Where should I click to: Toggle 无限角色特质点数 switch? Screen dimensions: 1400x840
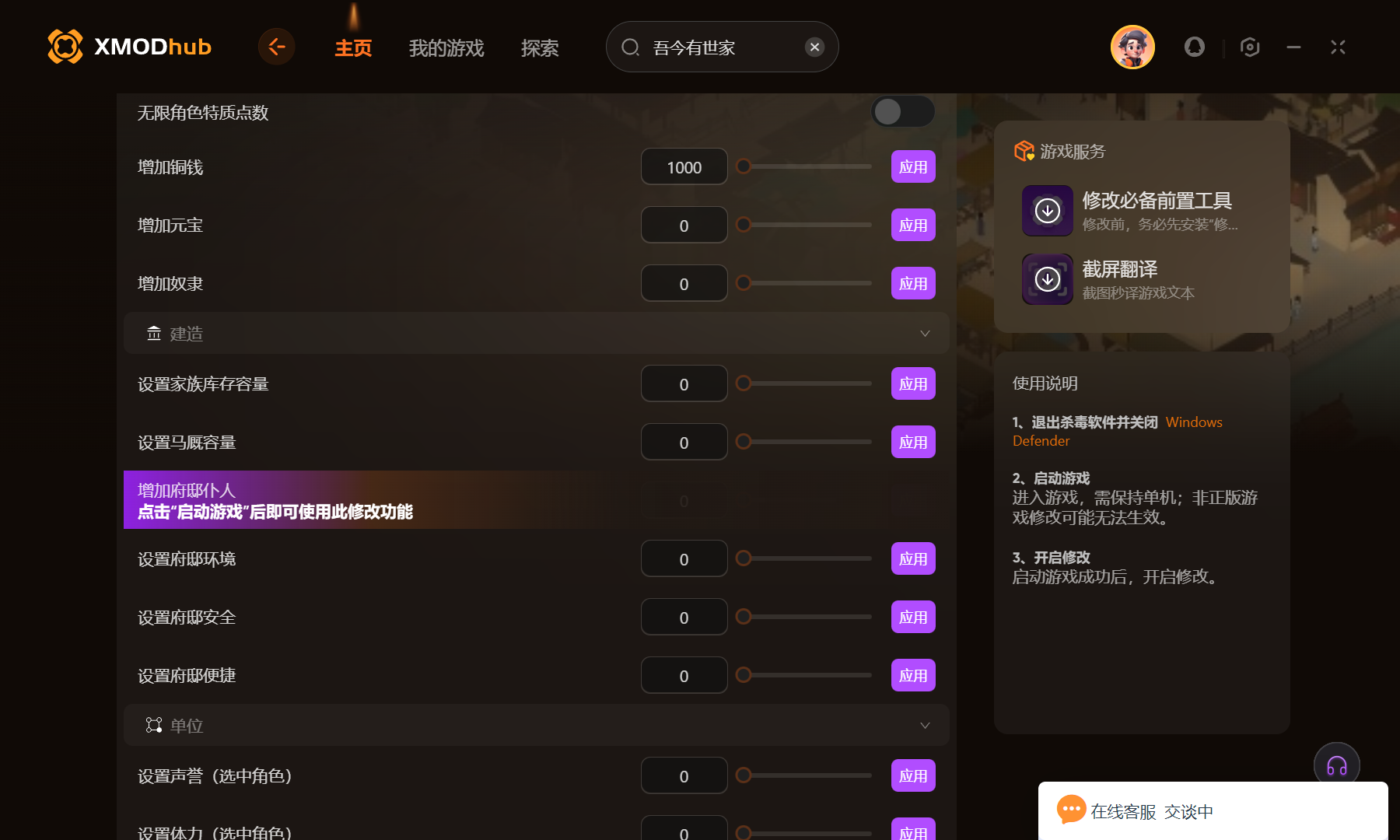(x=902, y=112)
